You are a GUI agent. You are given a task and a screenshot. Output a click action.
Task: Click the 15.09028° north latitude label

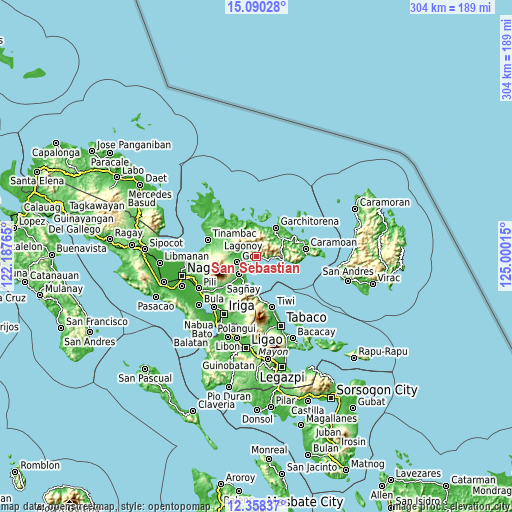point(256,7)
